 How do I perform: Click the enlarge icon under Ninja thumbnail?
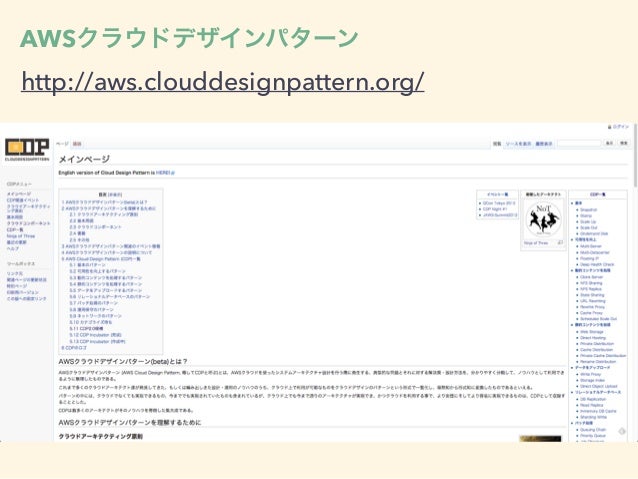click(560, 243)
